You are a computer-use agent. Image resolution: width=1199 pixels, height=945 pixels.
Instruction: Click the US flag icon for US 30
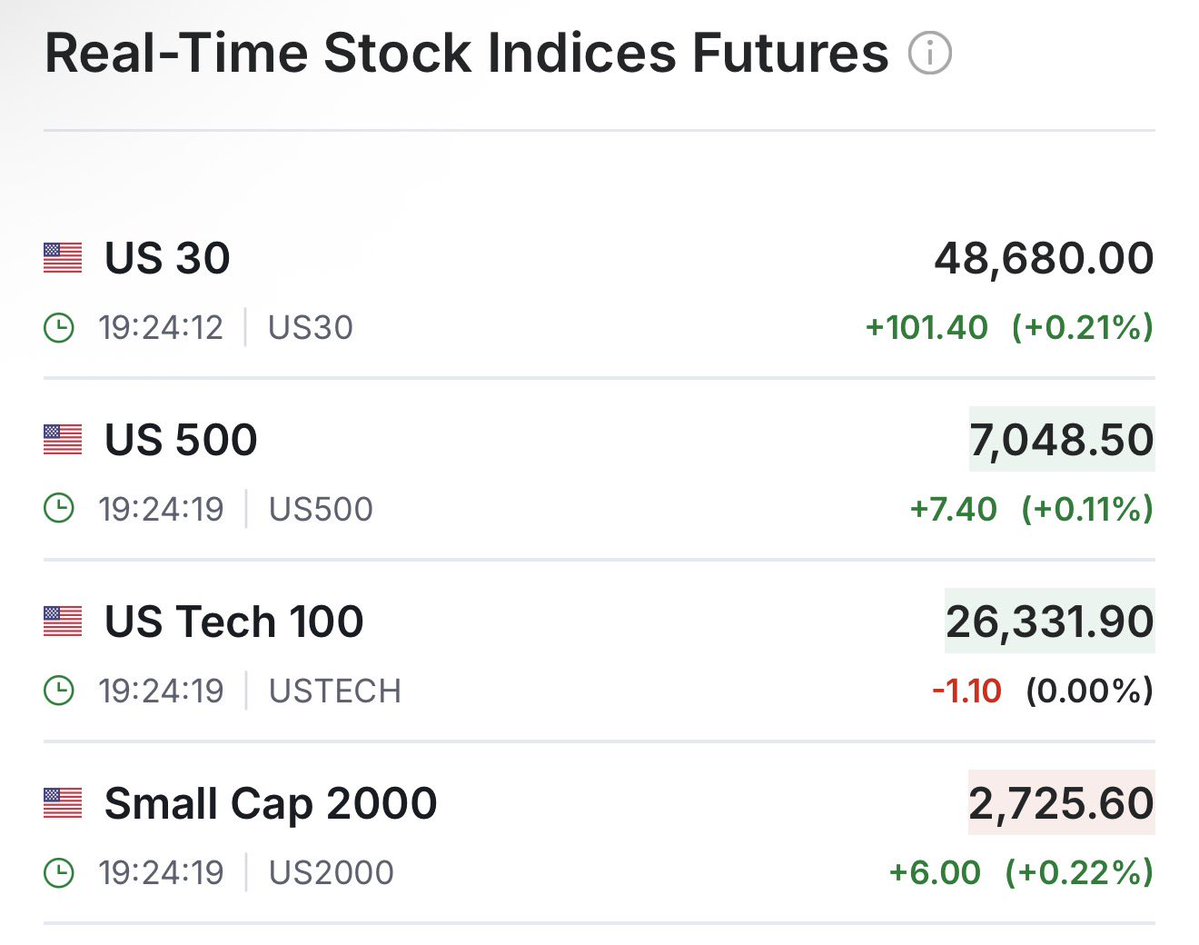click(62, 259)
